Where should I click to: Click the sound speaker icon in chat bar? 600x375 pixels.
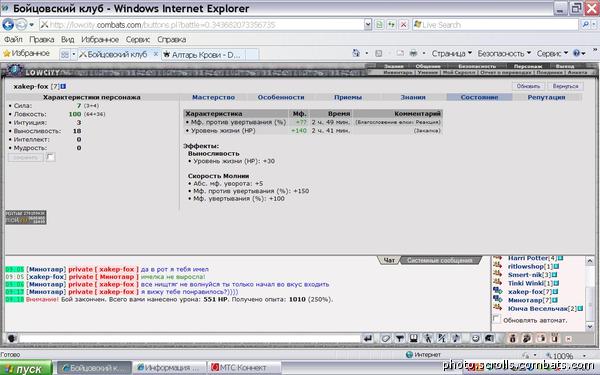click(x=489, y=338)
